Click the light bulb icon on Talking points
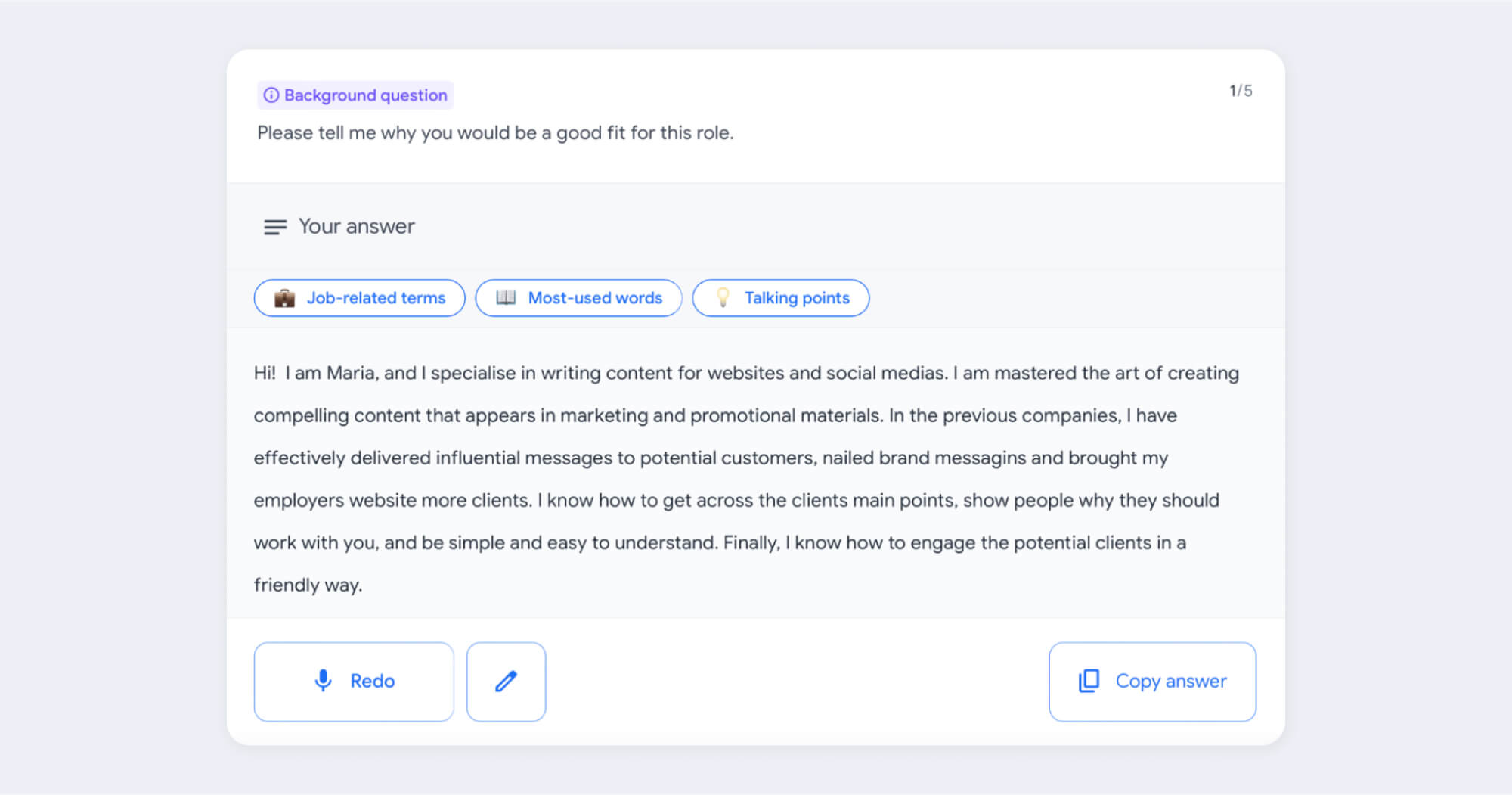This screenshot has height=795, width=1512. pyautogui.click(x=723, y=297)
